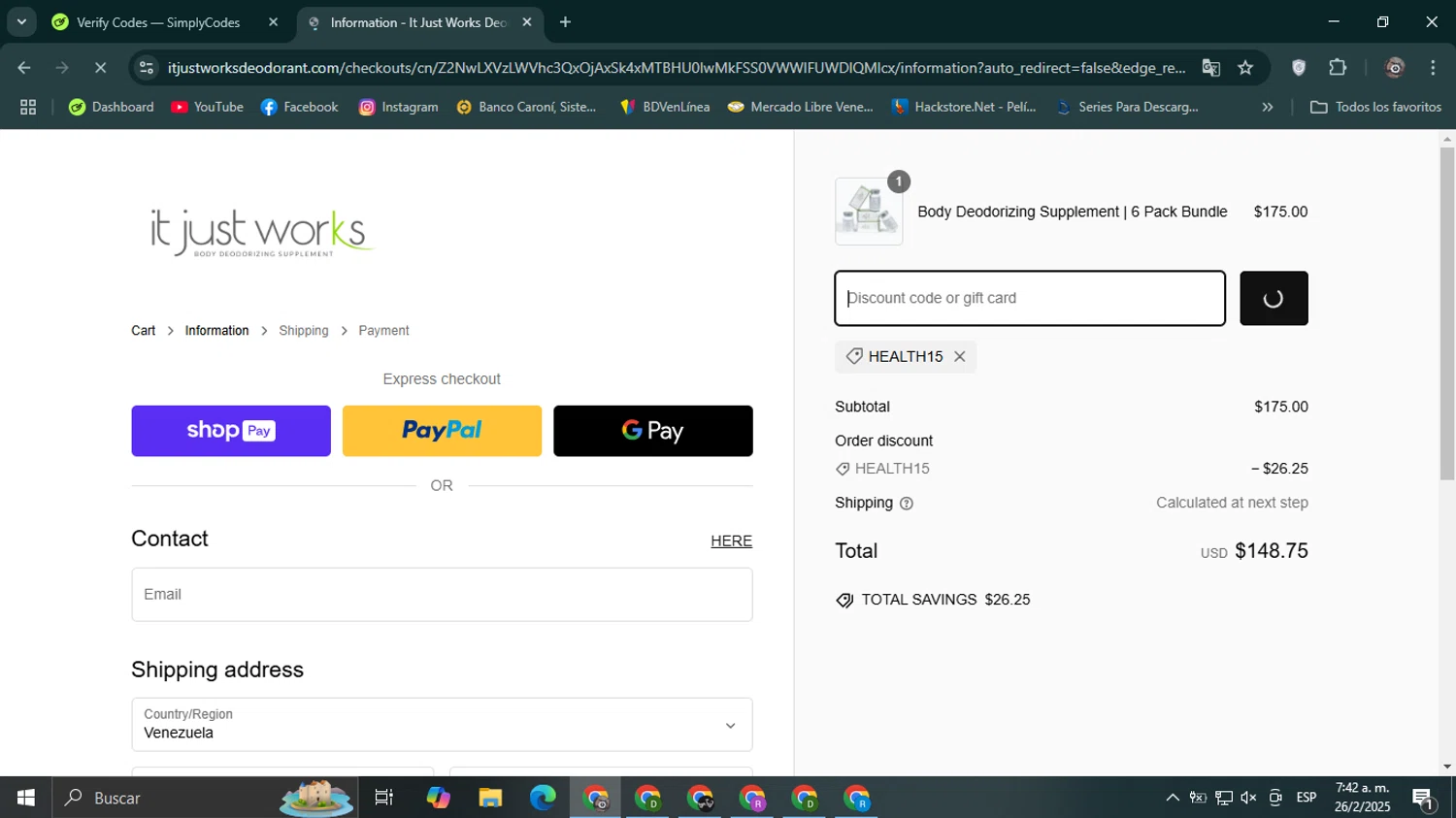The width and height of the screenshot is (1456, 818).
Task: Pay with PayPal button
Action: [442, 431]
